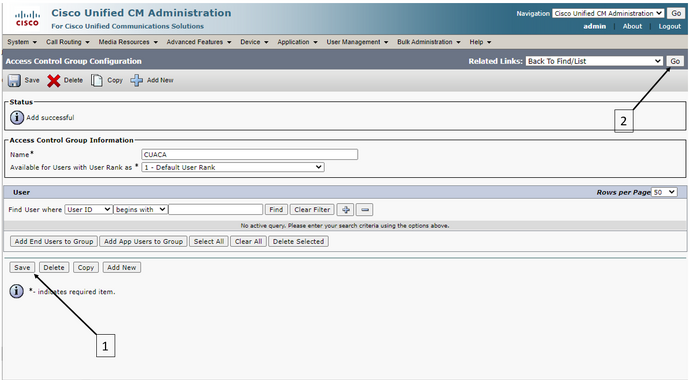Click the bottom Save button
The image size is (690, 380).
(x=22, y=267)
